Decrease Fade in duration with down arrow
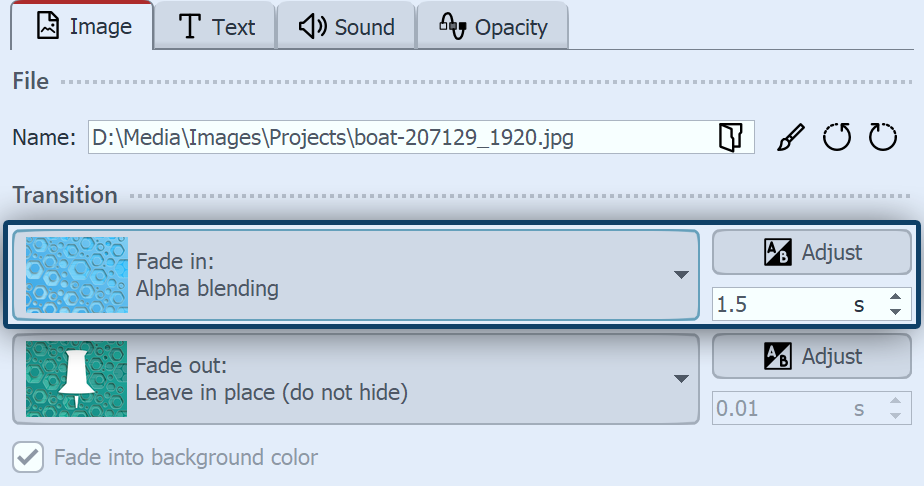This screenshot has width=924, height=486. tap(895, 311)
